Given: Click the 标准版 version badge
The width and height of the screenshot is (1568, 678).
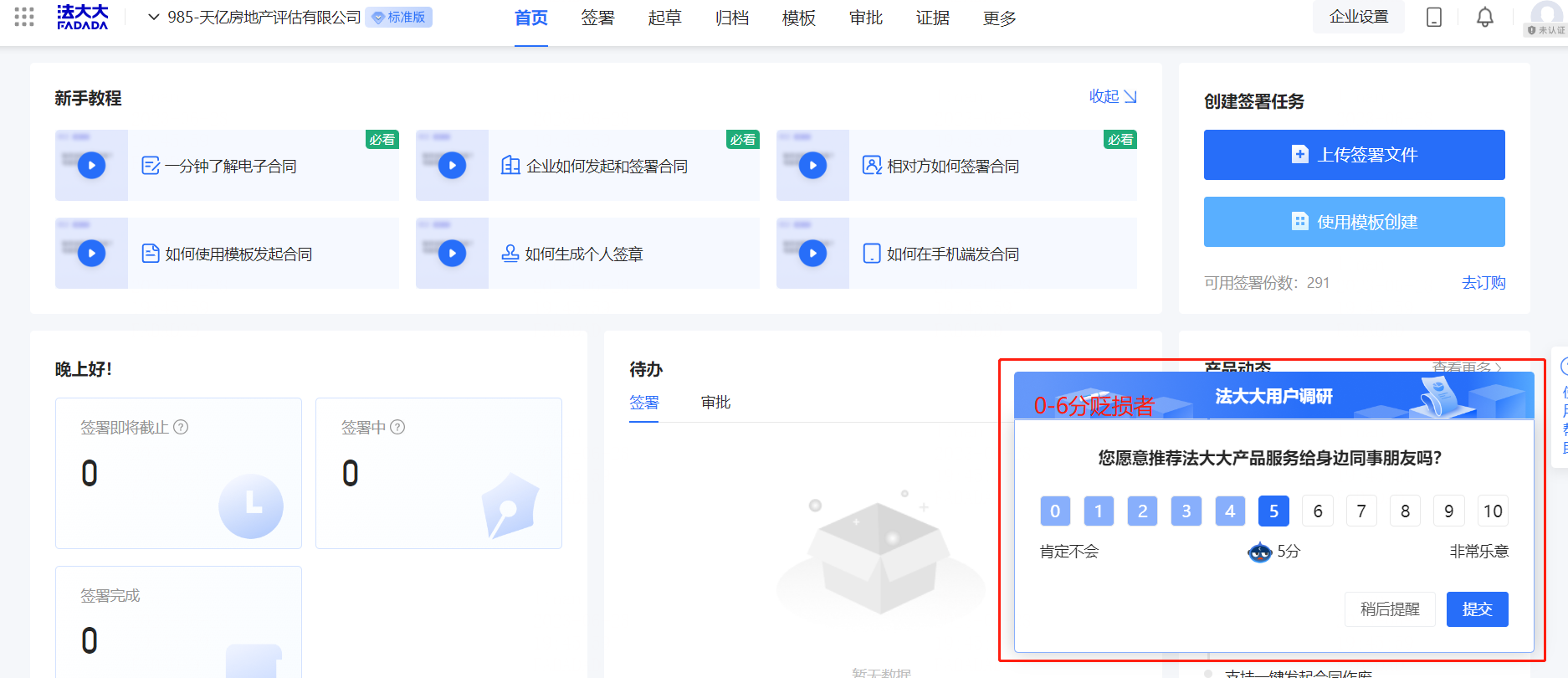Looking at the screenshot, I should click(399, 17).
